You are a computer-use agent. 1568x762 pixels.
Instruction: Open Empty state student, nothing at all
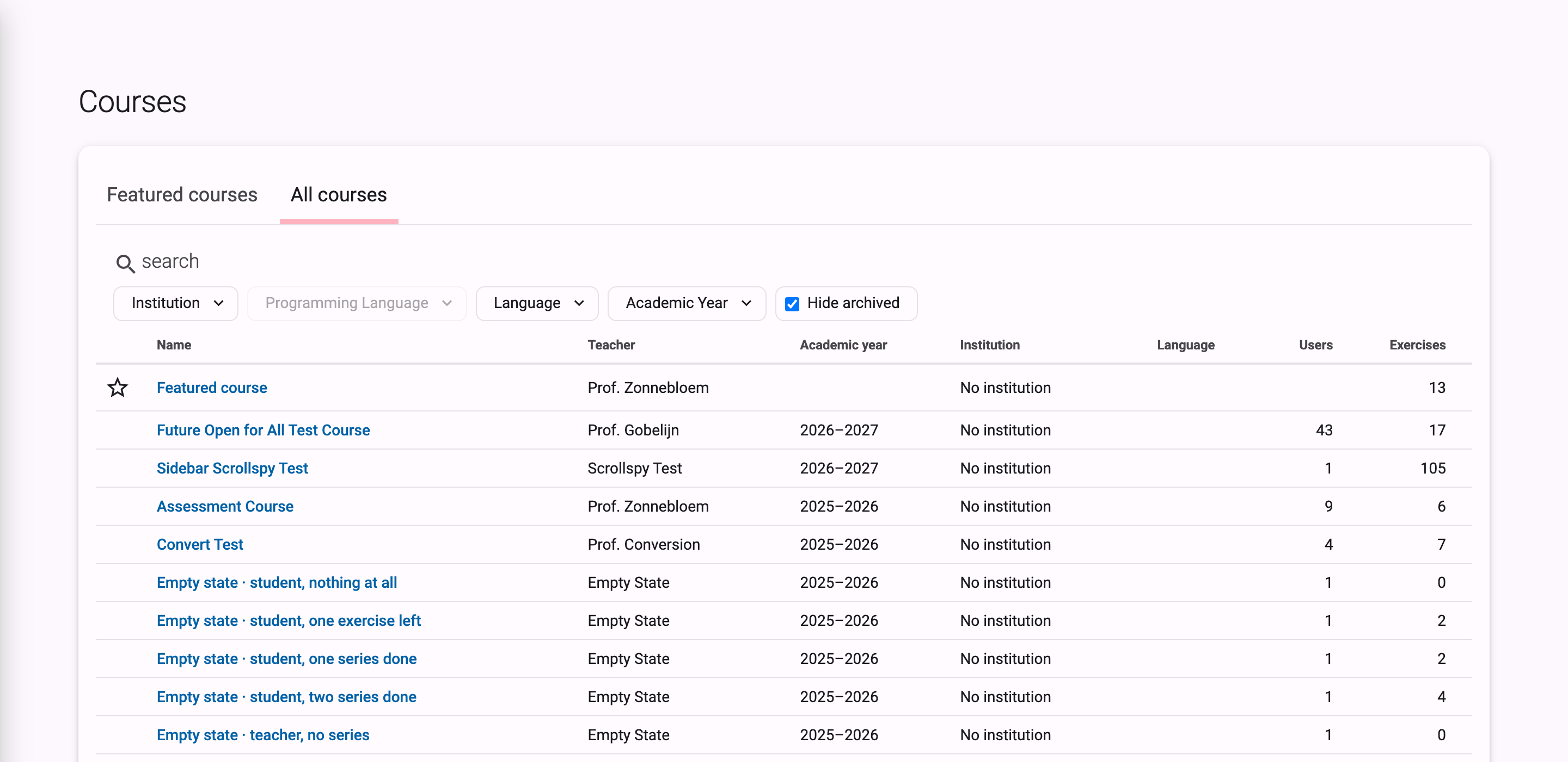click(277, 582)
